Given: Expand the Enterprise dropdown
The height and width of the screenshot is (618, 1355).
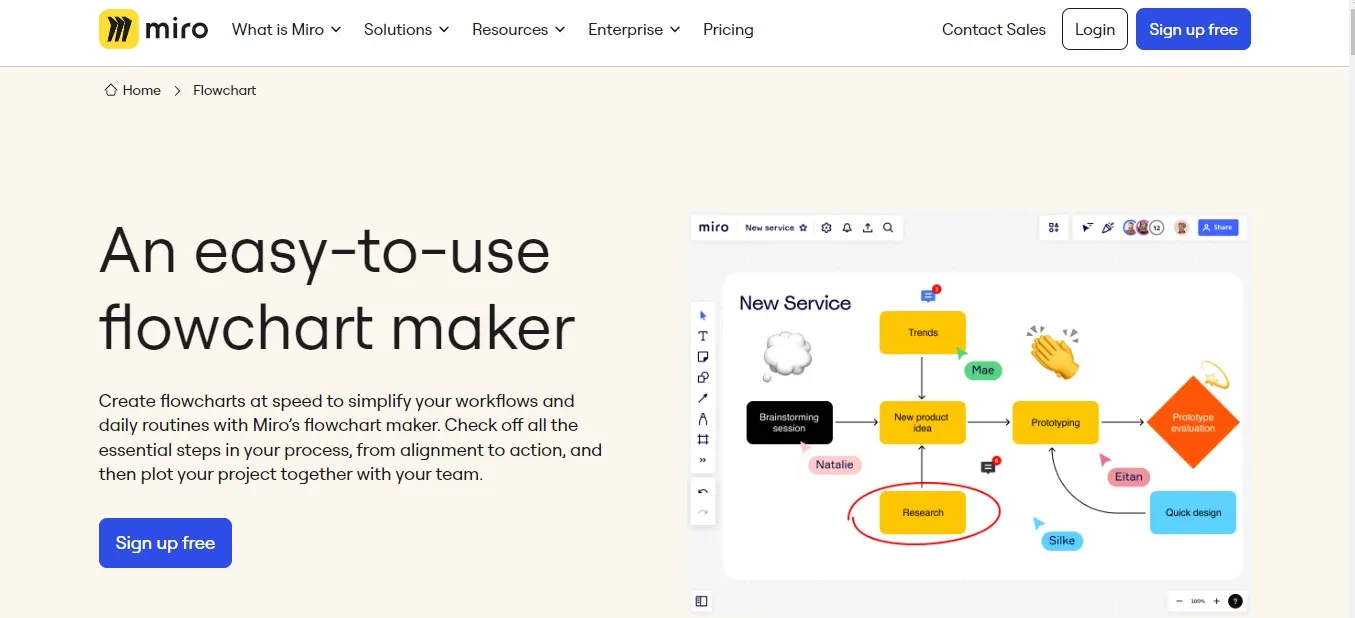Looking at the screenshot, I should (634, 29).
